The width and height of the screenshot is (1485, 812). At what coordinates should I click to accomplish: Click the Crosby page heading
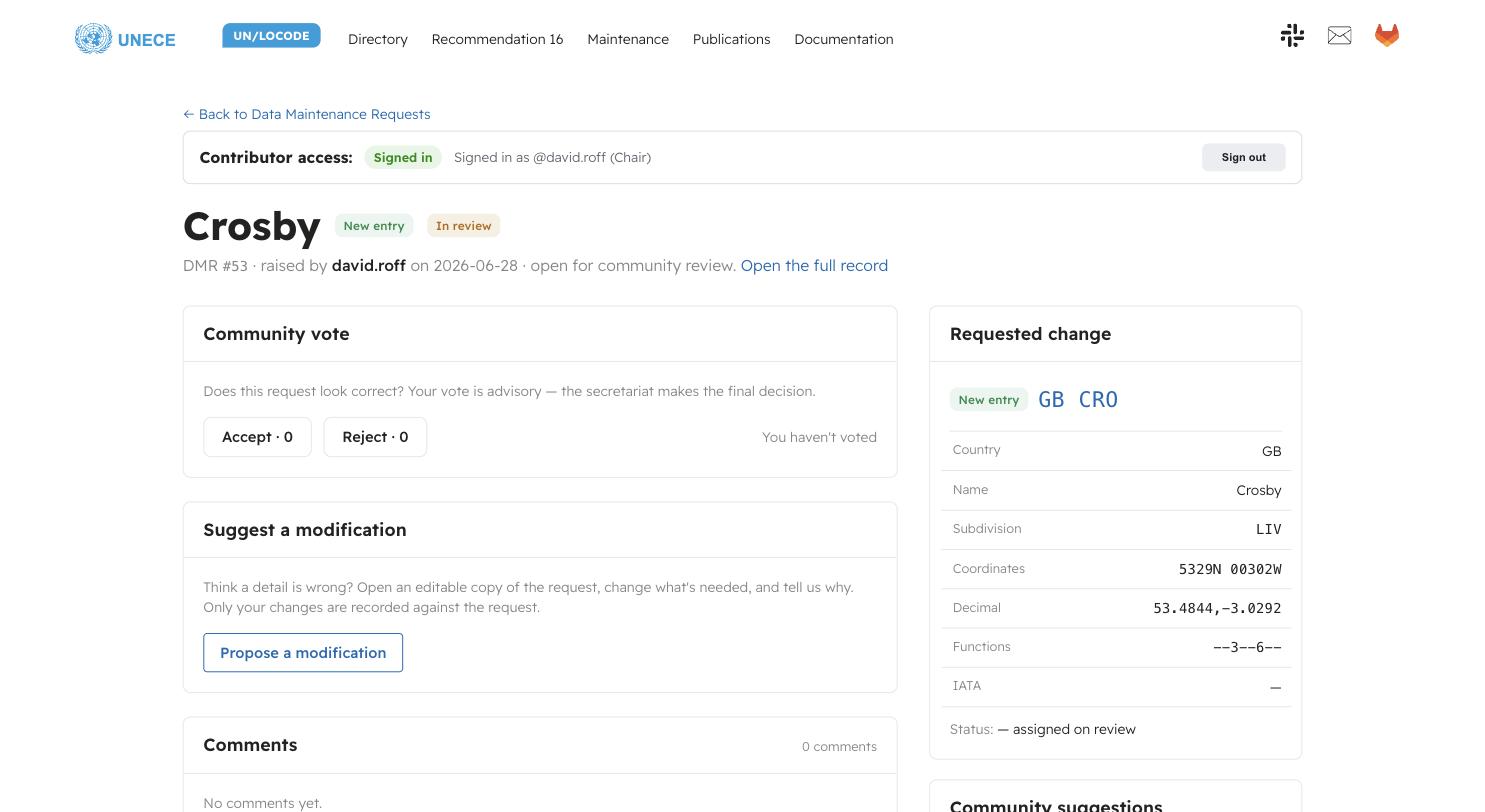click(252, 226)
